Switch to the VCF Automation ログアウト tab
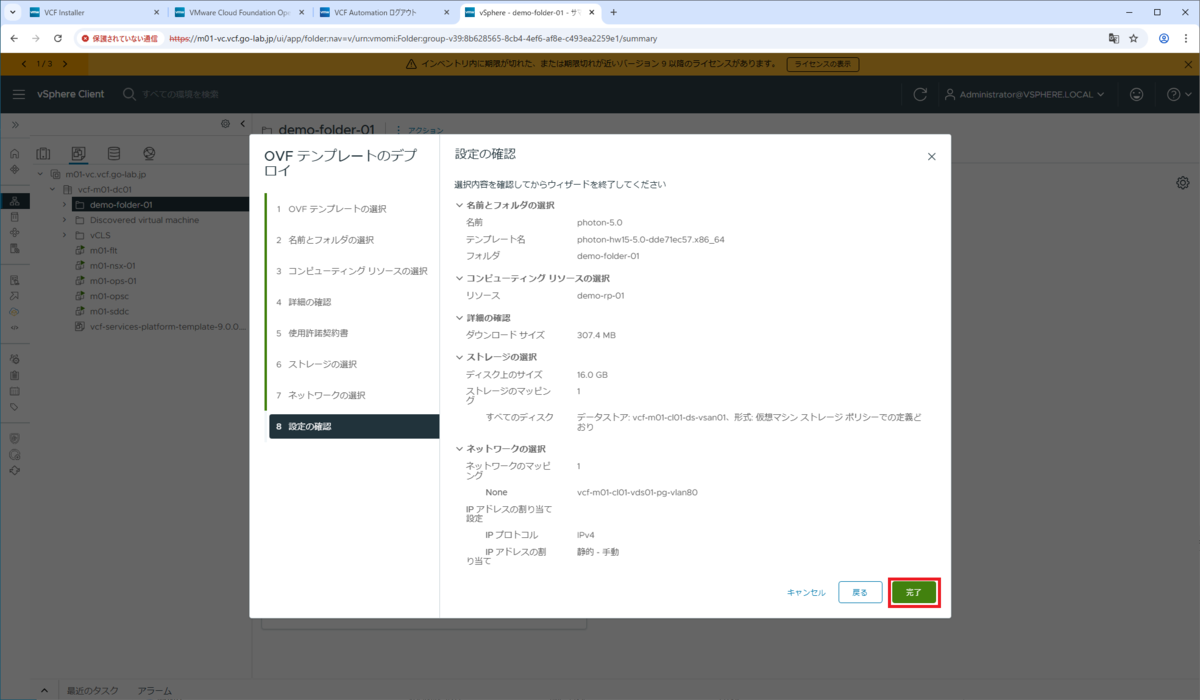1200x700 pixels. (x=385, y=12)
